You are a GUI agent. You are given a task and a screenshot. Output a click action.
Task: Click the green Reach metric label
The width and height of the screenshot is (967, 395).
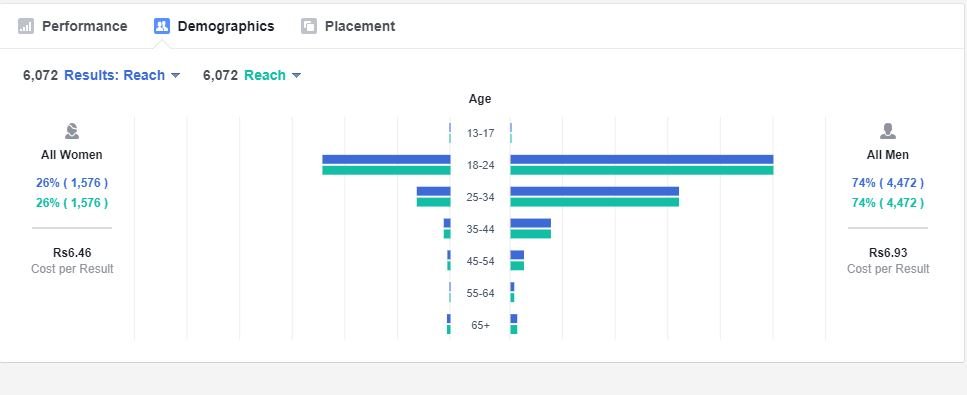[265, 75]
